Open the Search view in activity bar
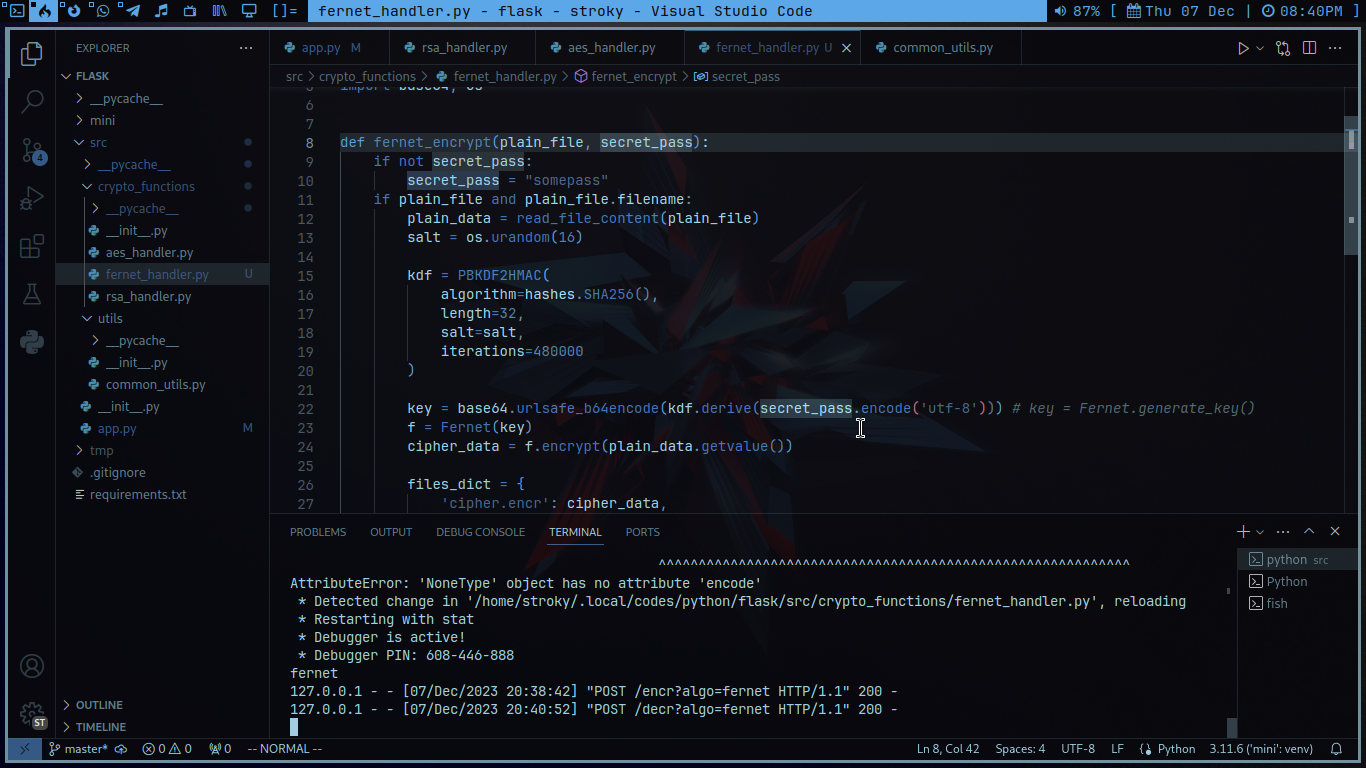Screen dimensions: 1366x768 pos(32,101)
